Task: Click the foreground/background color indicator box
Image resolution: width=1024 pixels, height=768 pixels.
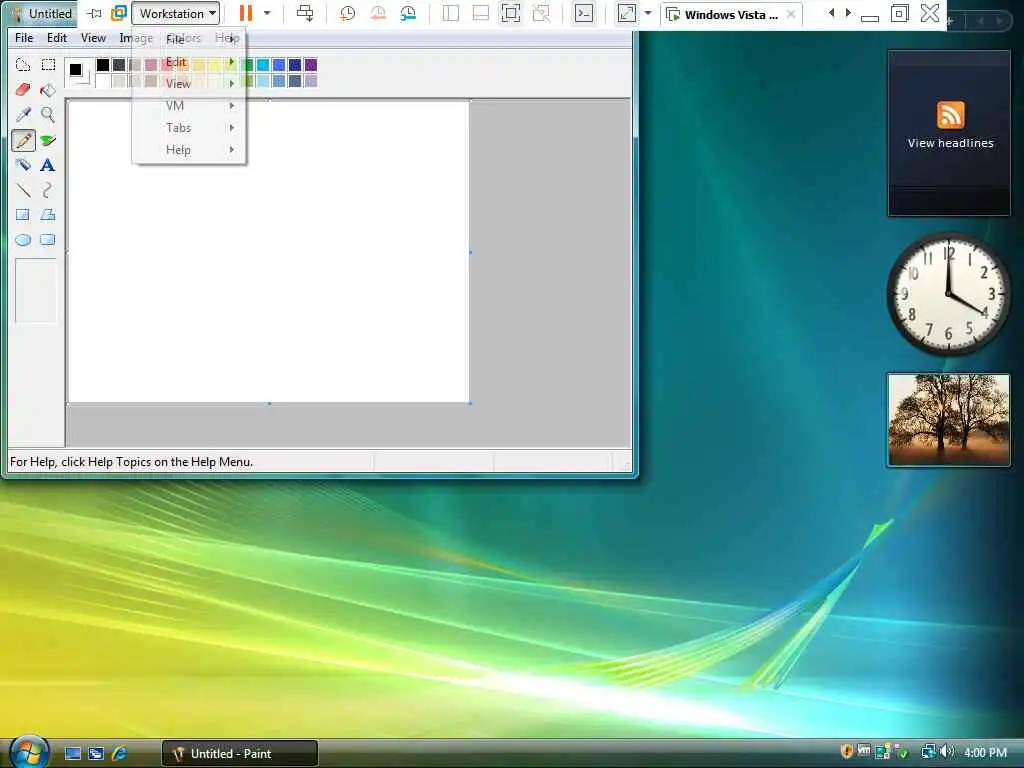Action: pos(79,72)
